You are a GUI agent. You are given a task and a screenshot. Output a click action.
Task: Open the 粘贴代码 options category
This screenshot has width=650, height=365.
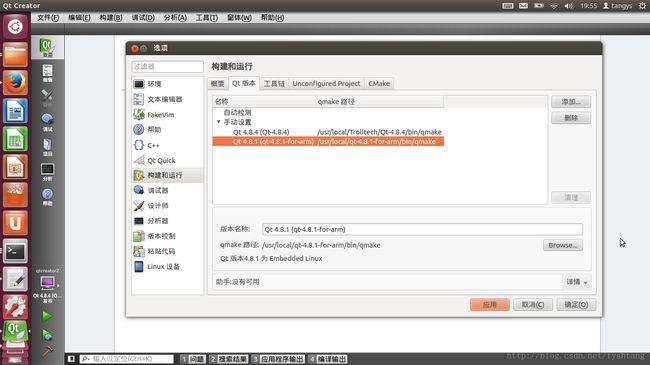[x=167, y=251]
